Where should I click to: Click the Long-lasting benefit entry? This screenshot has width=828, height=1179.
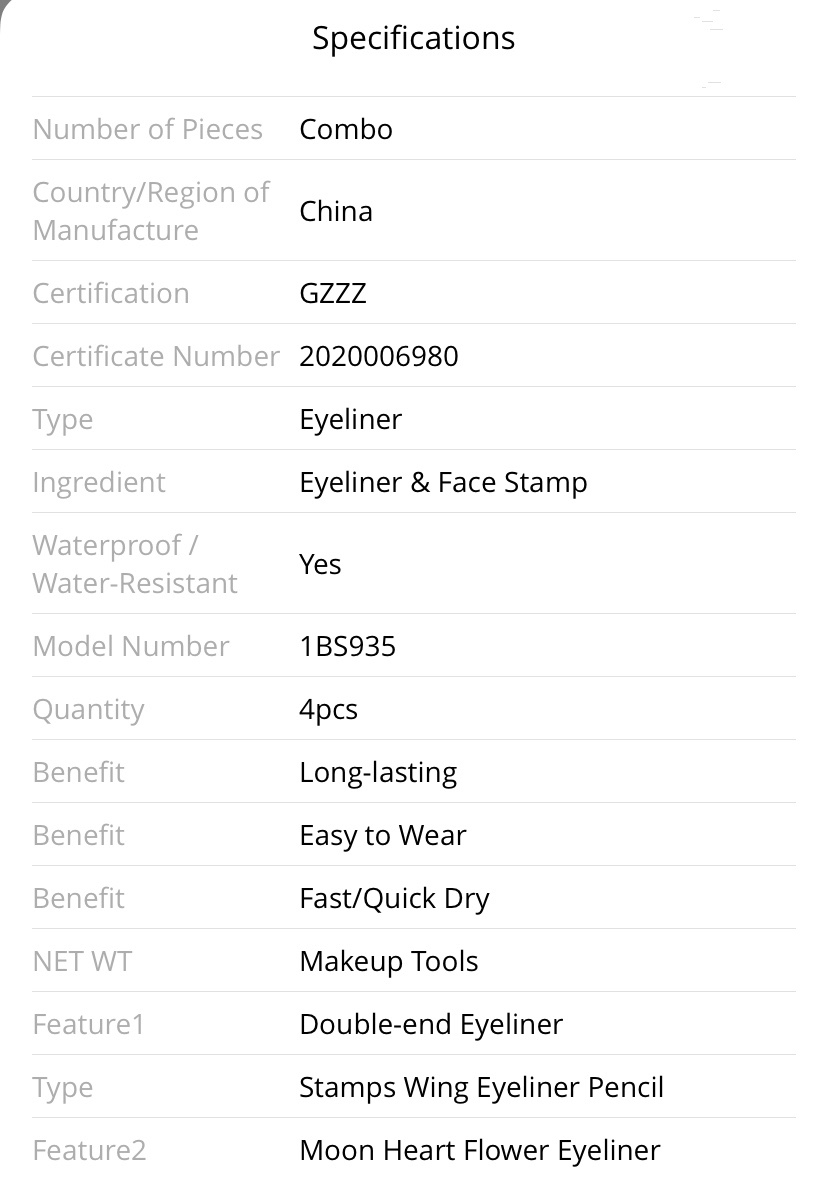pos(378,773)
